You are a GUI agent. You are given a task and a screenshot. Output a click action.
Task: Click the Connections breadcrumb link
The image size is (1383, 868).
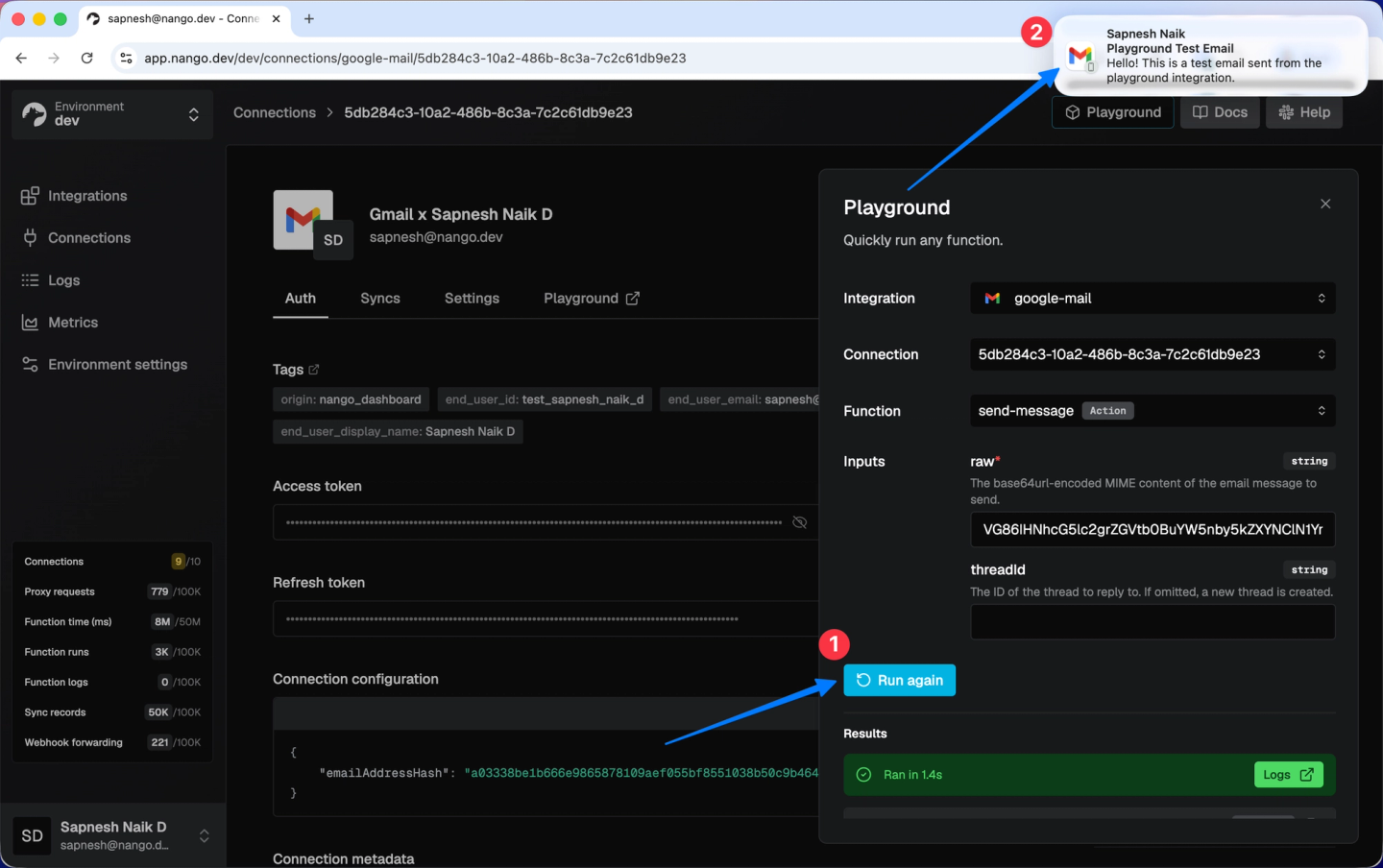pos(275,112)
